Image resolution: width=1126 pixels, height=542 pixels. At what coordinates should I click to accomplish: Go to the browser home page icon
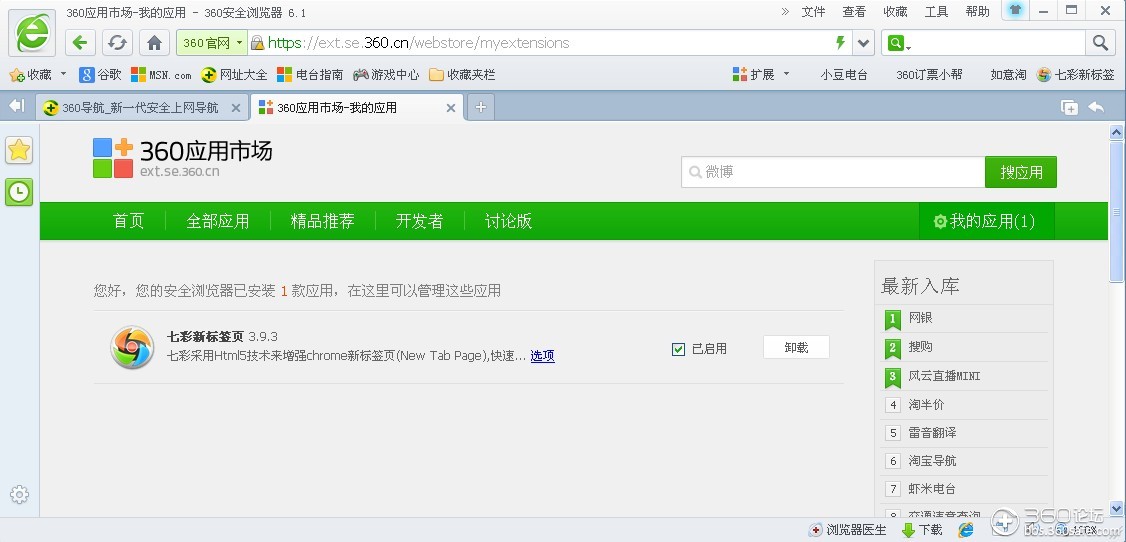[x=154, y=43]
